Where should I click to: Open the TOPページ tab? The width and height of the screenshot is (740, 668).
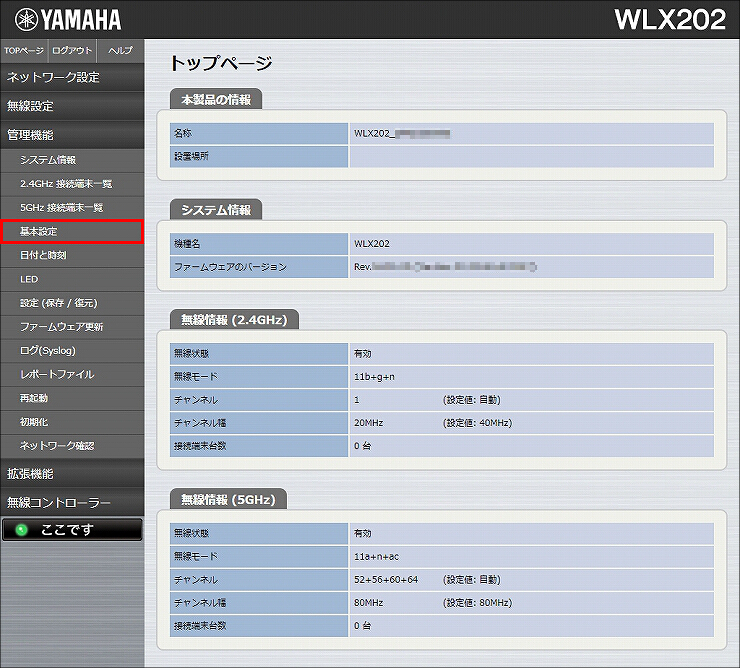point(24,51)
